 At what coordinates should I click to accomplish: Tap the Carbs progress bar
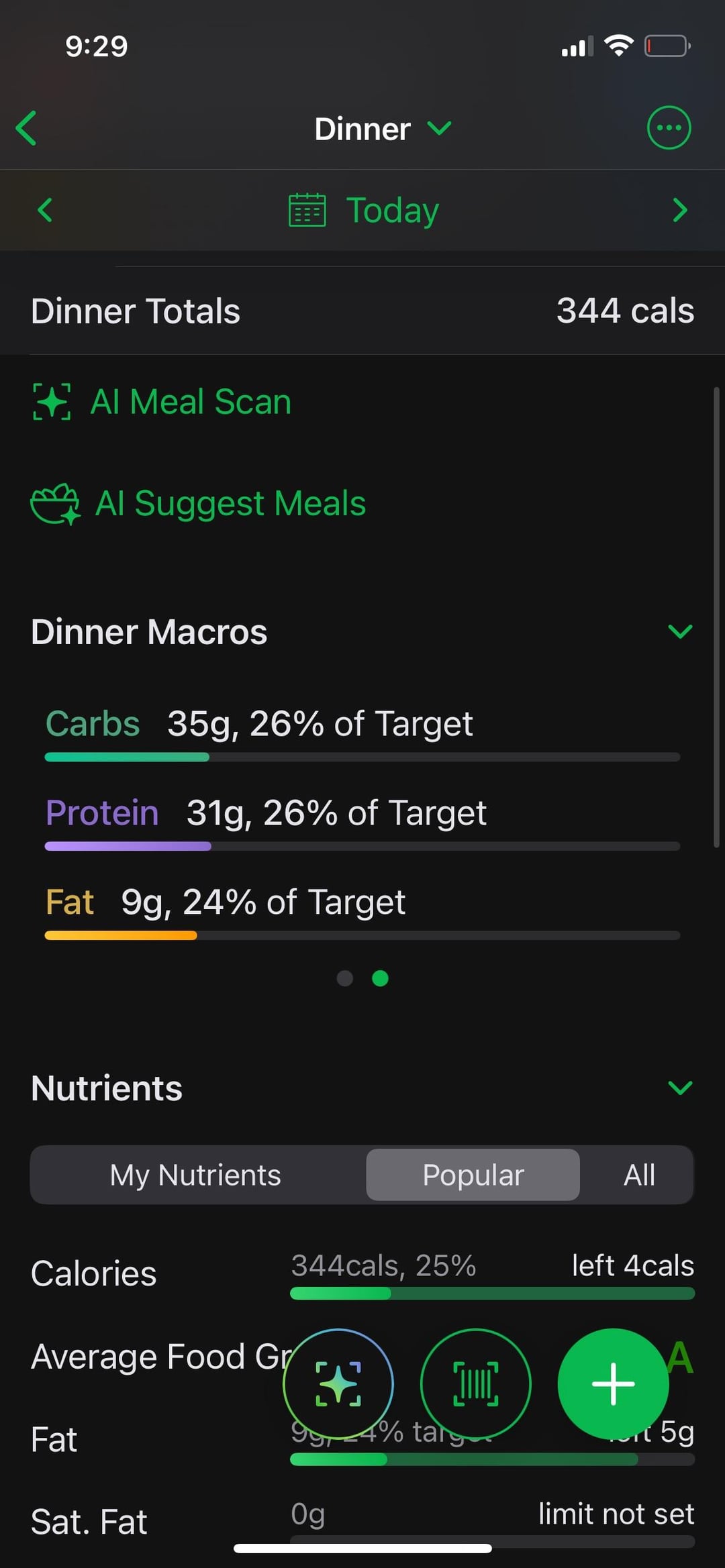pos(362,757)
